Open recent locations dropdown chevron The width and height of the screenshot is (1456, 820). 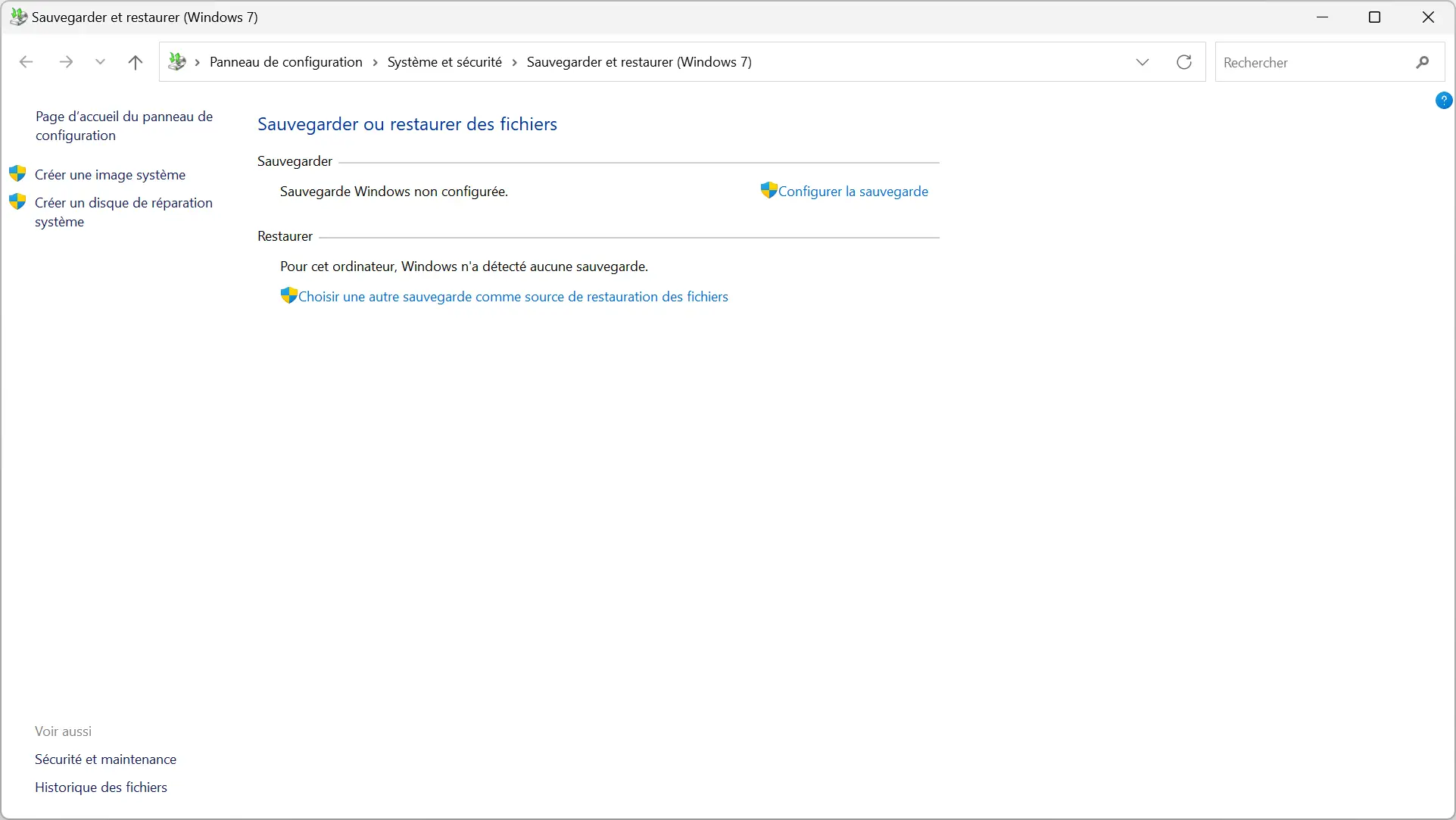coord(100,62)
